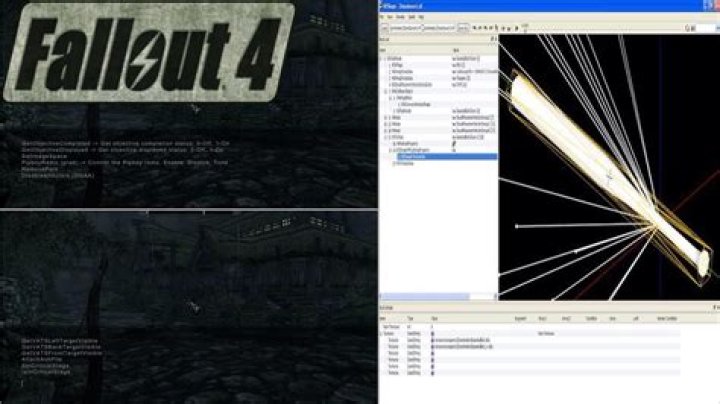Open the View menu in NifSkope
The height and width of the screenshot is (404, 720).
[390, 17]
